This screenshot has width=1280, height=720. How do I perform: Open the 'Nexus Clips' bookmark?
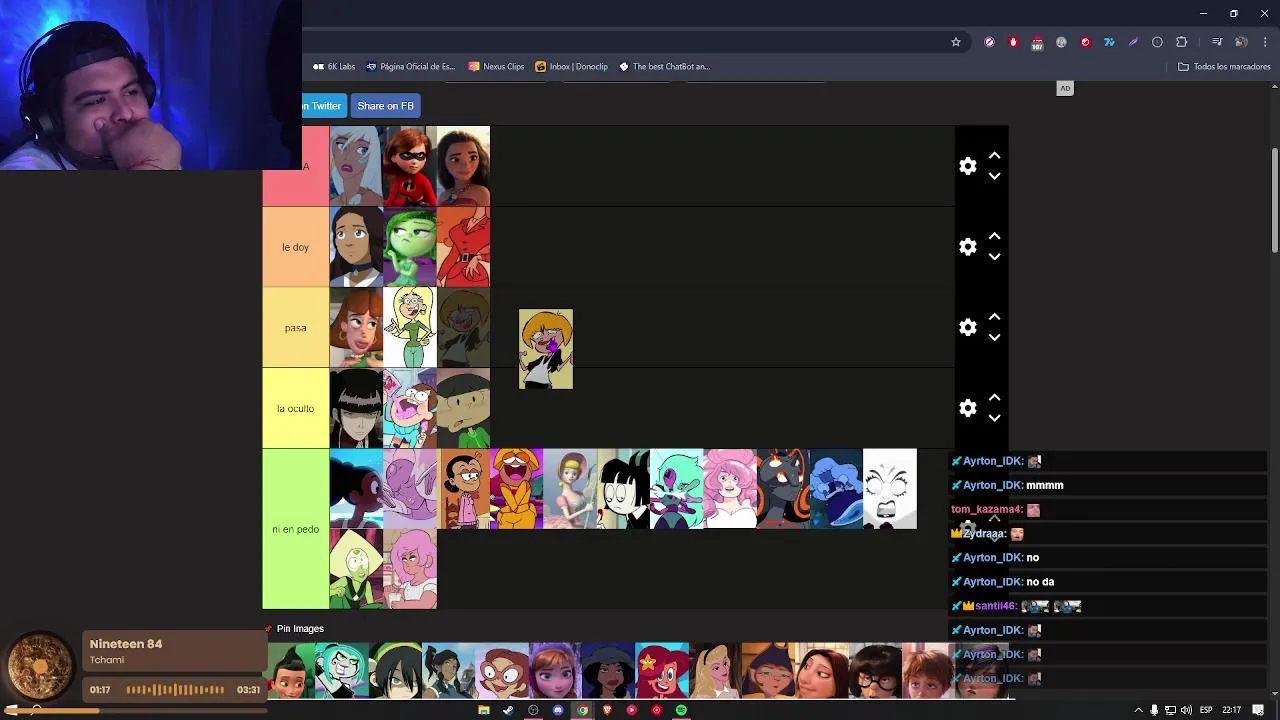(496, 67)
